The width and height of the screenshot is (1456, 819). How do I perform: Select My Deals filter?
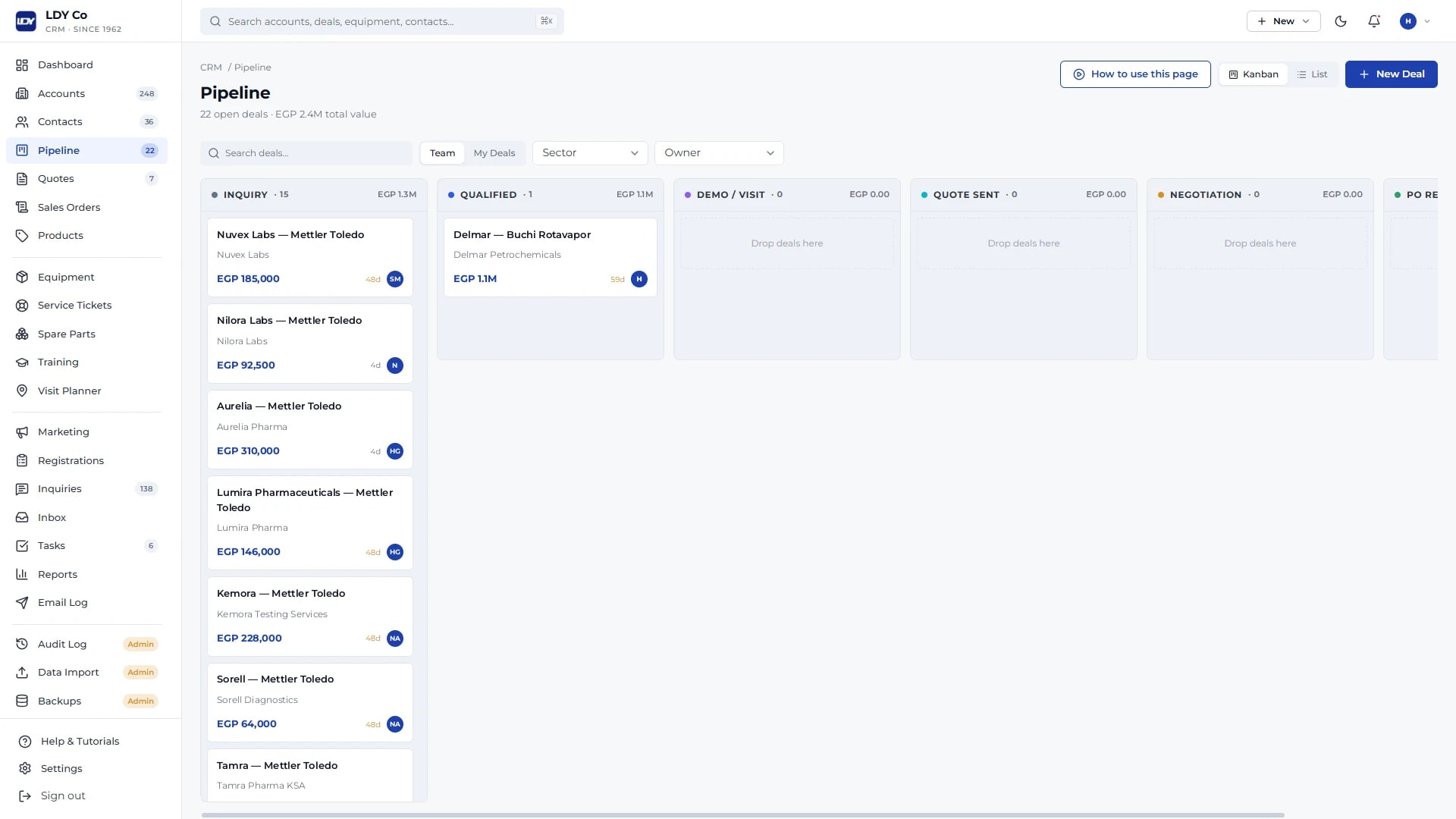[x=494, y=153]
